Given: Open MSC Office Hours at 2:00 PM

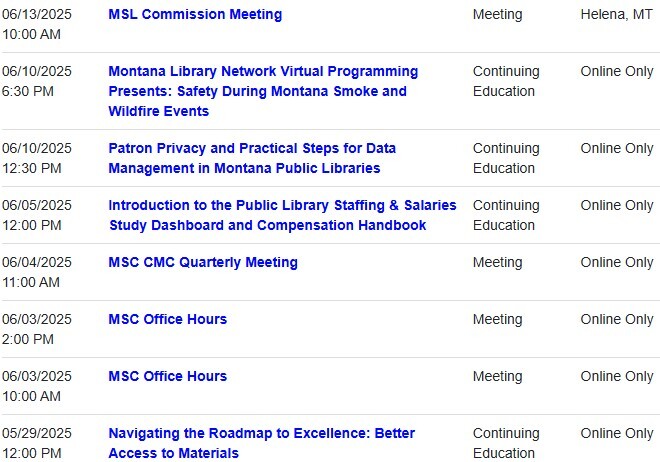Looking at the screenshot, I should (x=167, y=319).
